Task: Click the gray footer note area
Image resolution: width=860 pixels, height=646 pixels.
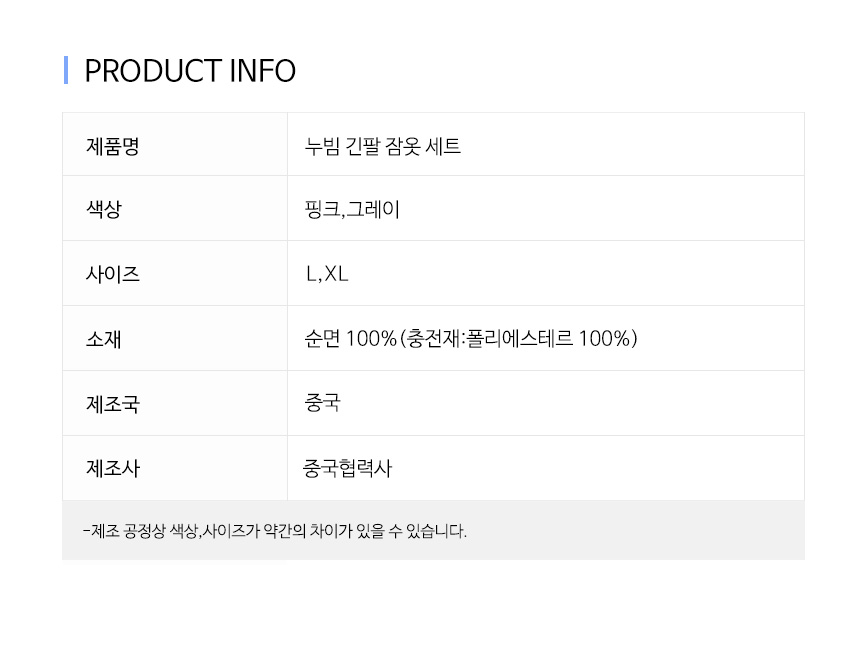Action: 433,530
